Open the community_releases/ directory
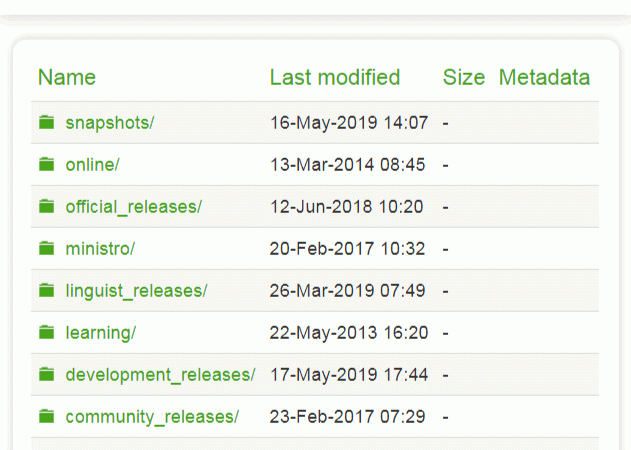 (x=152, y=417)
